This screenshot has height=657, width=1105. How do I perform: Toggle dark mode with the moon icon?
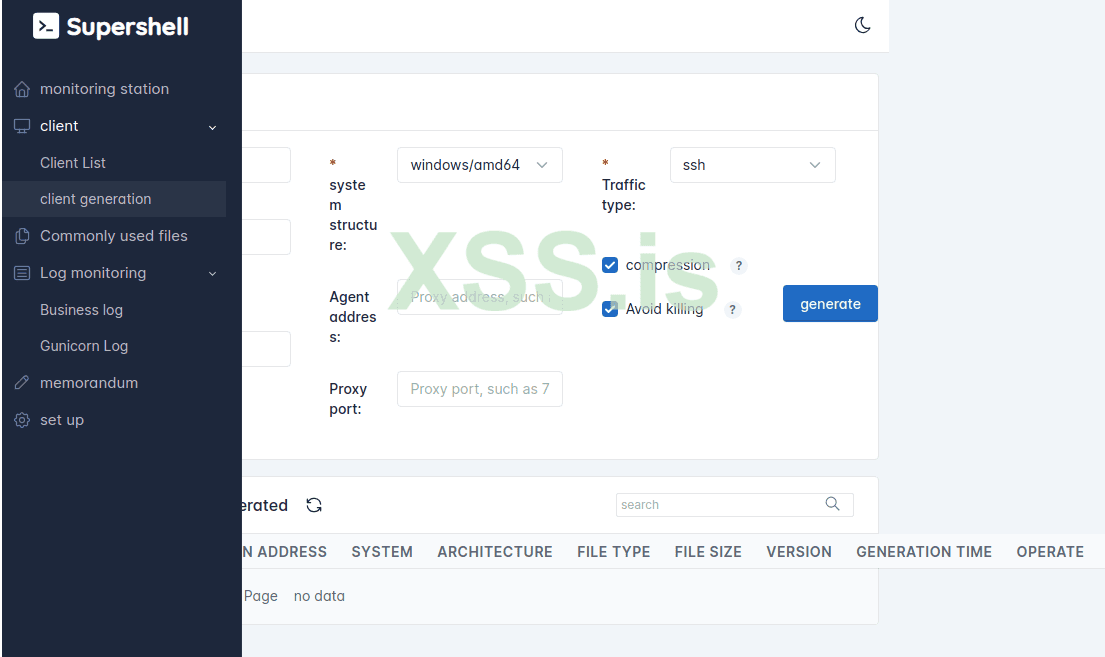click(862, 26)
